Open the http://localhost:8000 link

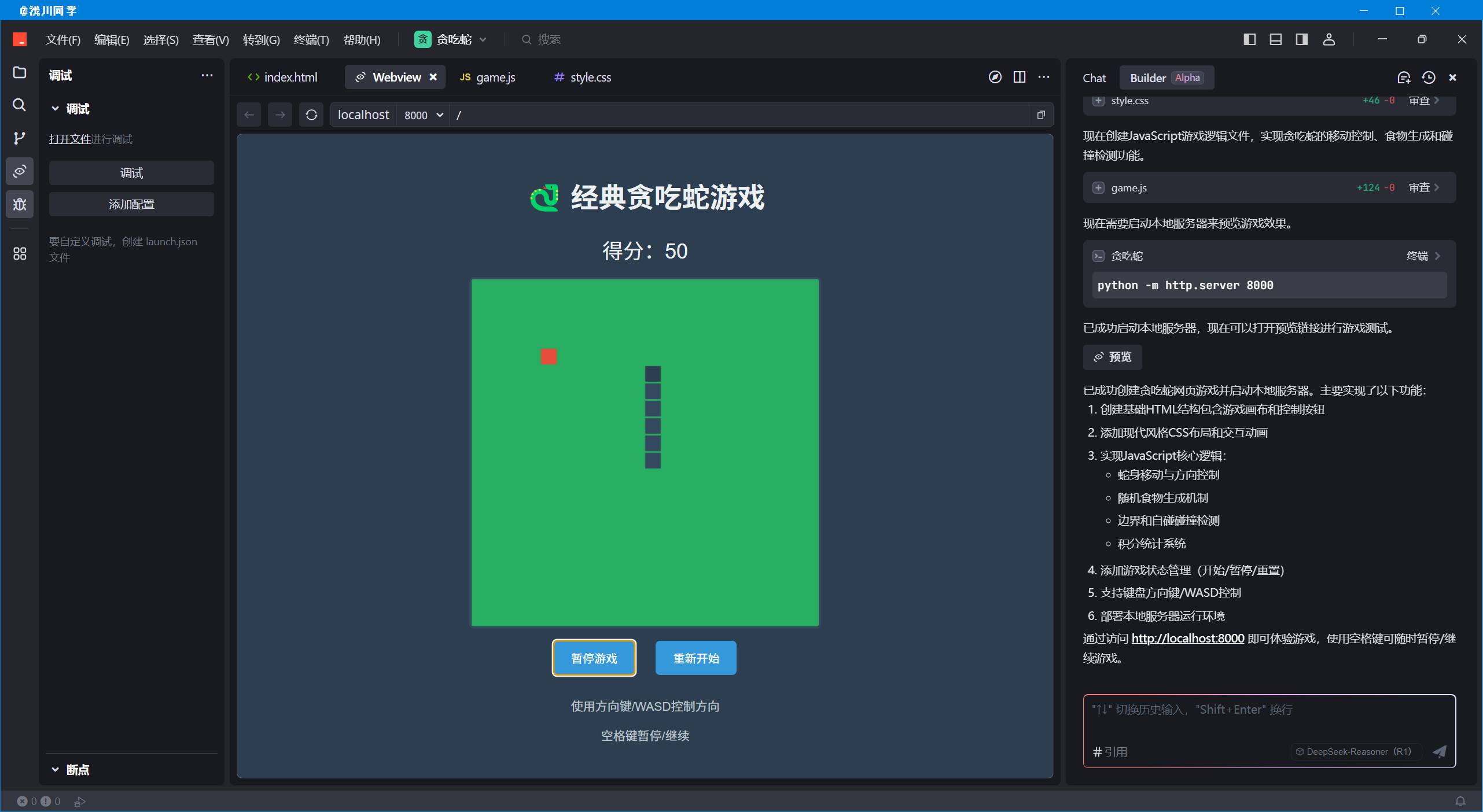coord(1188,638)
